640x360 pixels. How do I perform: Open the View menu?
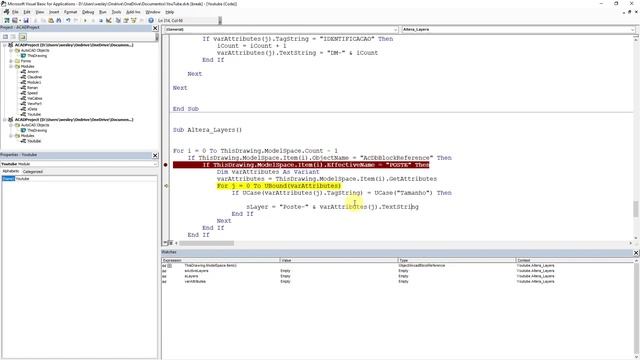click(40, 12)
